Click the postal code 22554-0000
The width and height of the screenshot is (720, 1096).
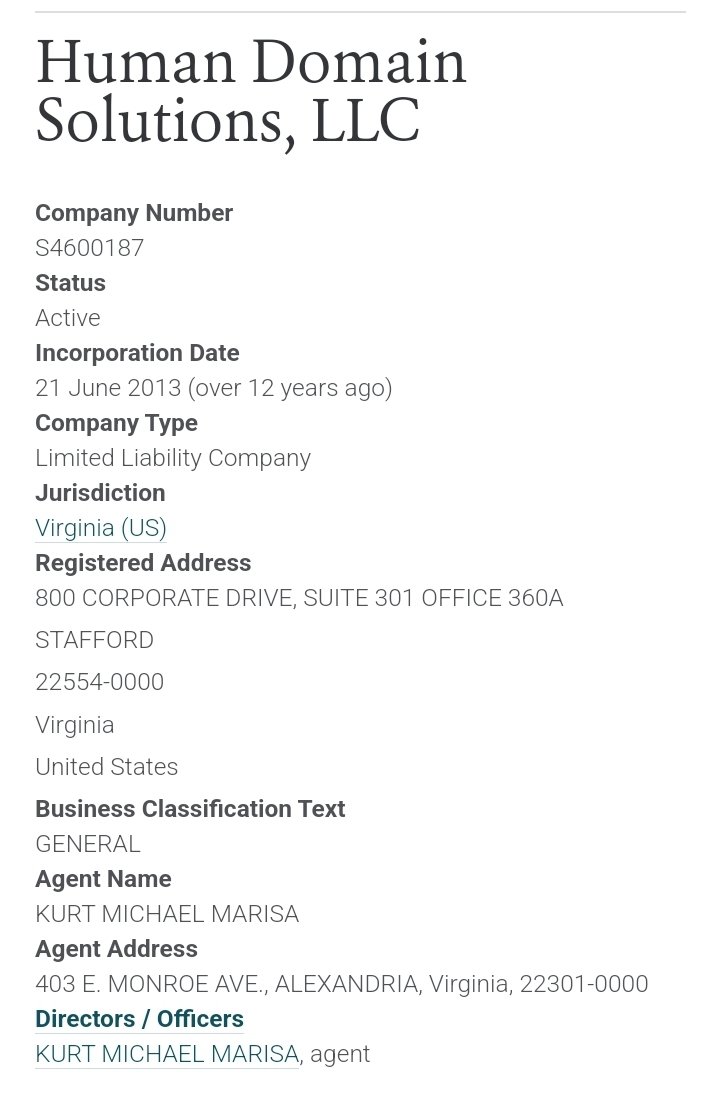pos(99,682)
